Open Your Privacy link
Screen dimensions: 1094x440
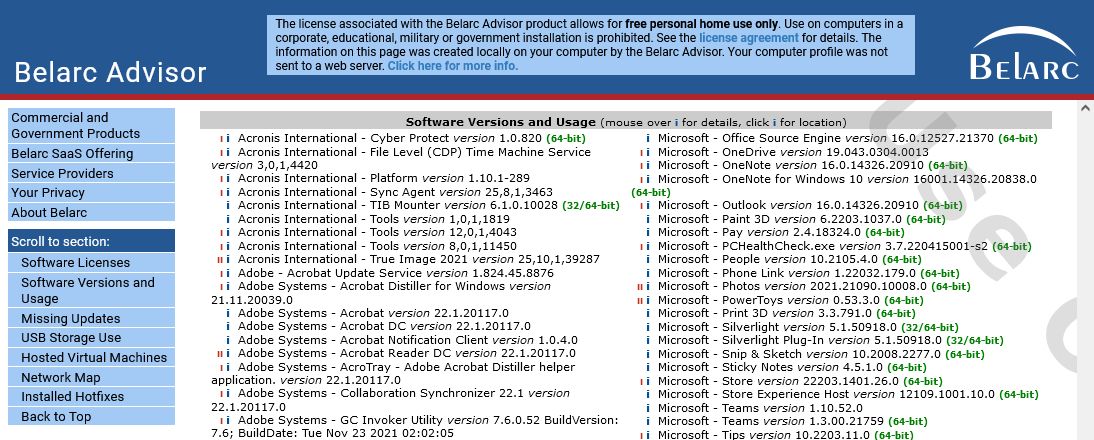[91, 192]
